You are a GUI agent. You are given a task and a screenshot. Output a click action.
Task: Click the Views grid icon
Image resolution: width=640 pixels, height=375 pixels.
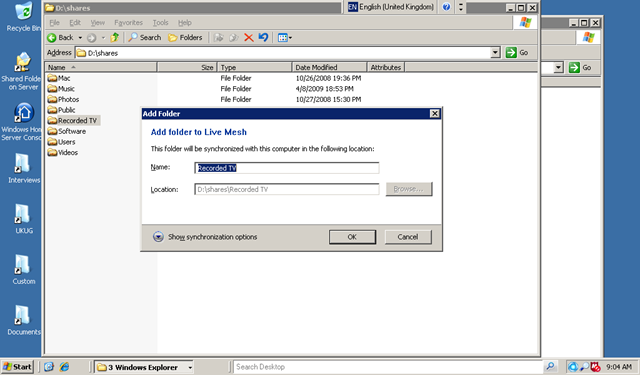[x=282, y=38]
